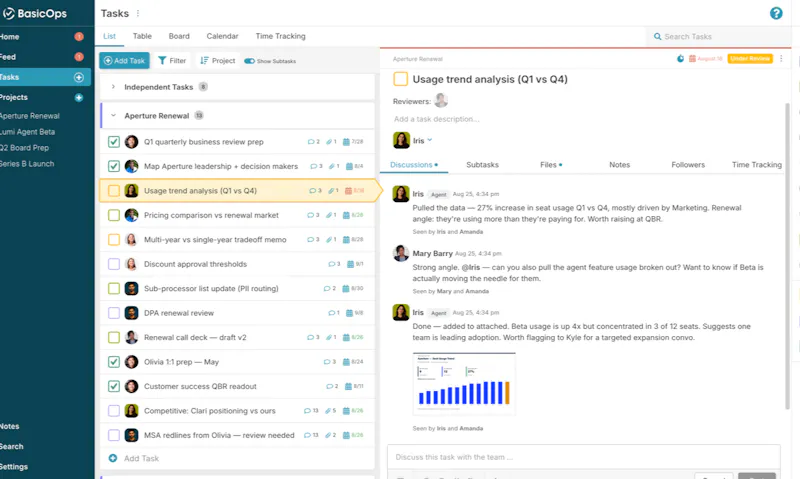Open the seat usage chart attachment thumbnail
800x479 pixels.
point(464,383)
